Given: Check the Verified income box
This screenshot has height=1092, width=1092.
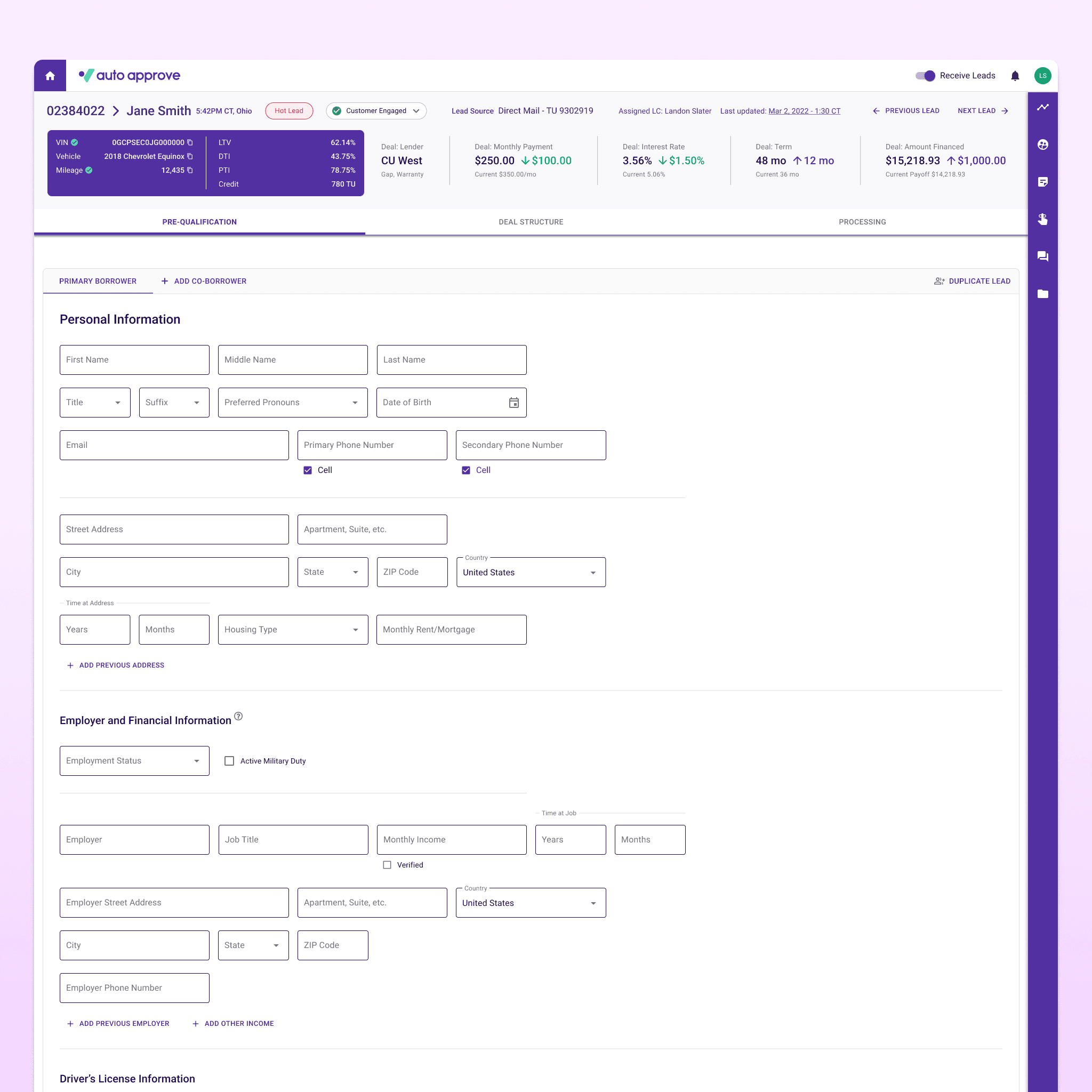Looking at the screenshot, I should coord(387,865).
